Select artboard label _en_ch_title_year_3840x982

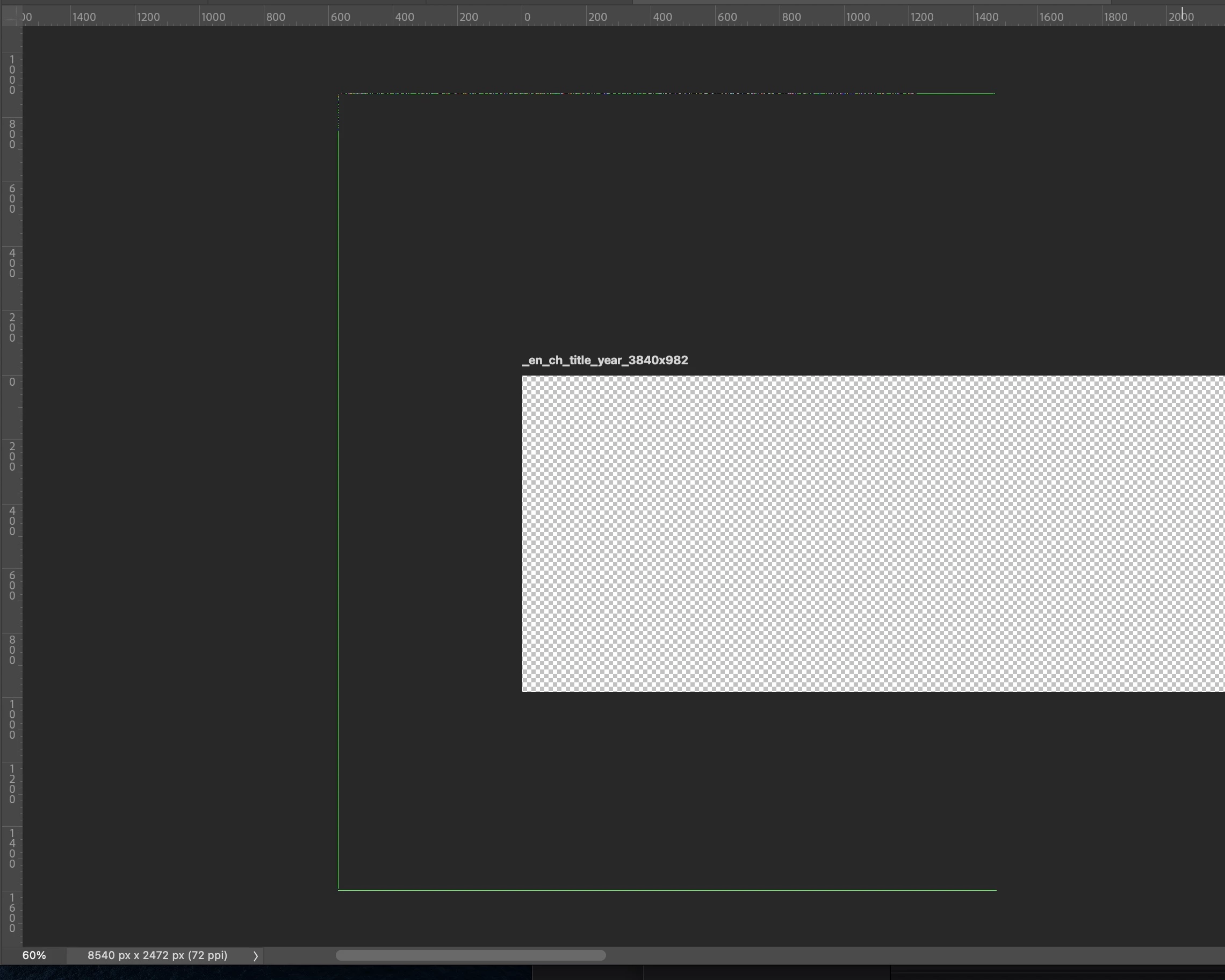point(605,360)
